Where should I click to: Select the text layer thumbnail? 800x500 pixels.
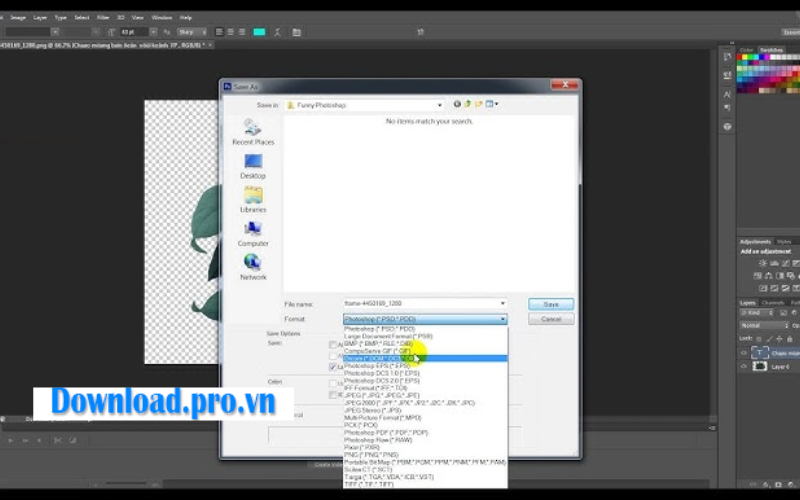click(x=760, y=353)
